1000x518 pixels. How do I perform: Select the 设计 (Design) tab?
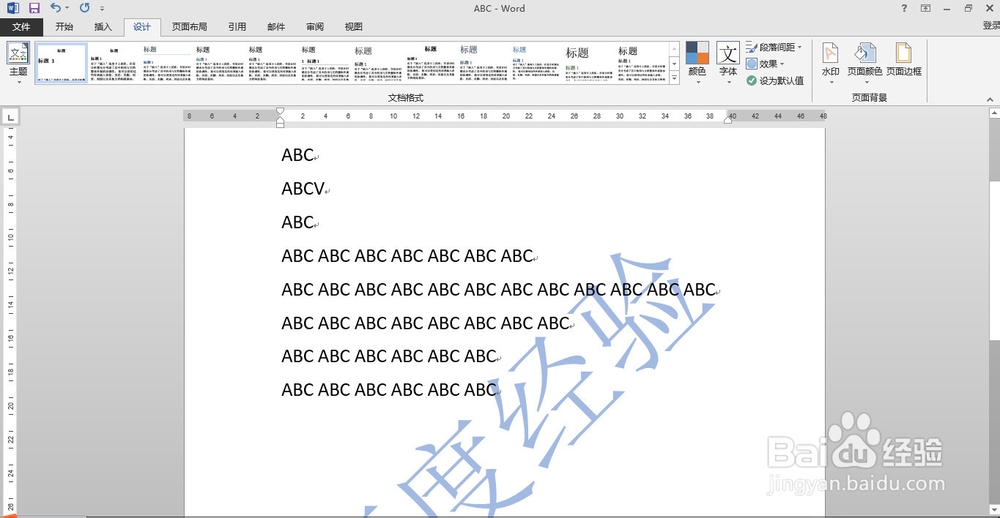(x=142, y=27)
